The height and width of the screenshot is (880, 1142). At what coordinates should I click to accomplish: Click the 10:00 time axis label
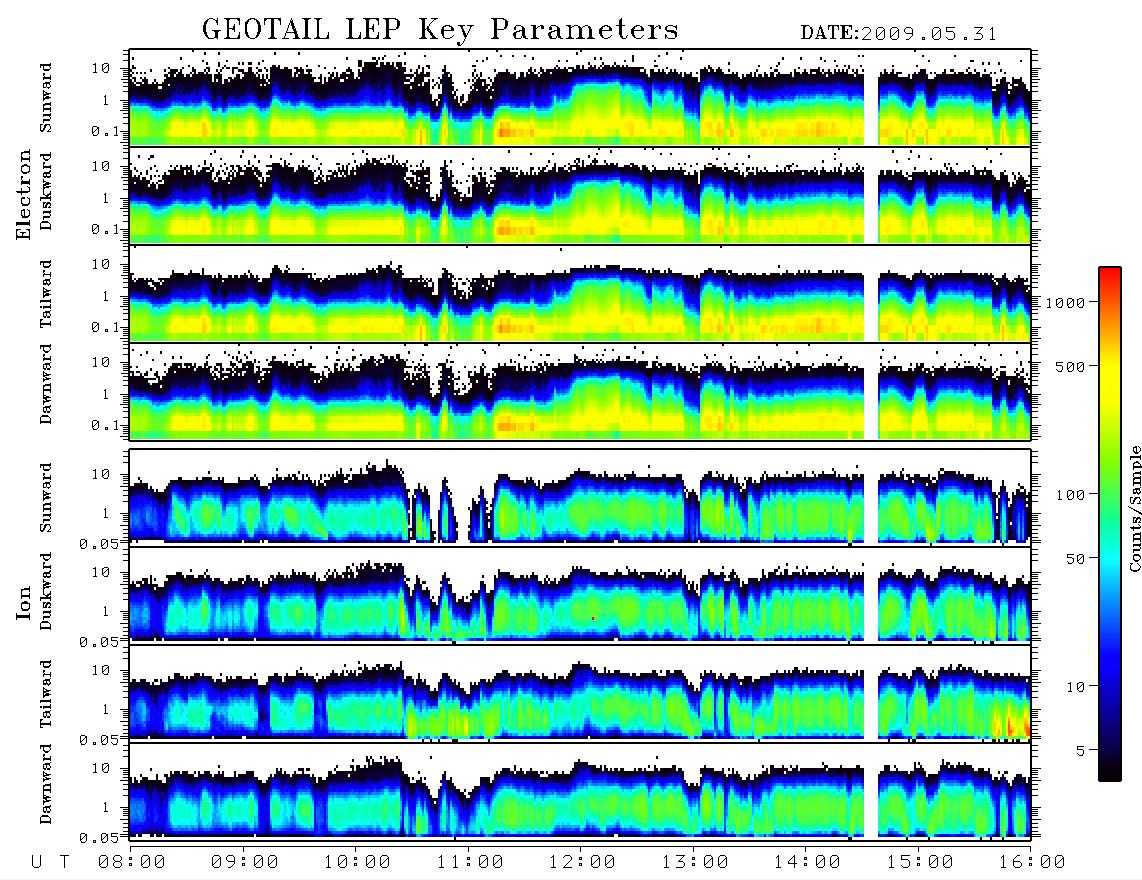pos(357,862)
